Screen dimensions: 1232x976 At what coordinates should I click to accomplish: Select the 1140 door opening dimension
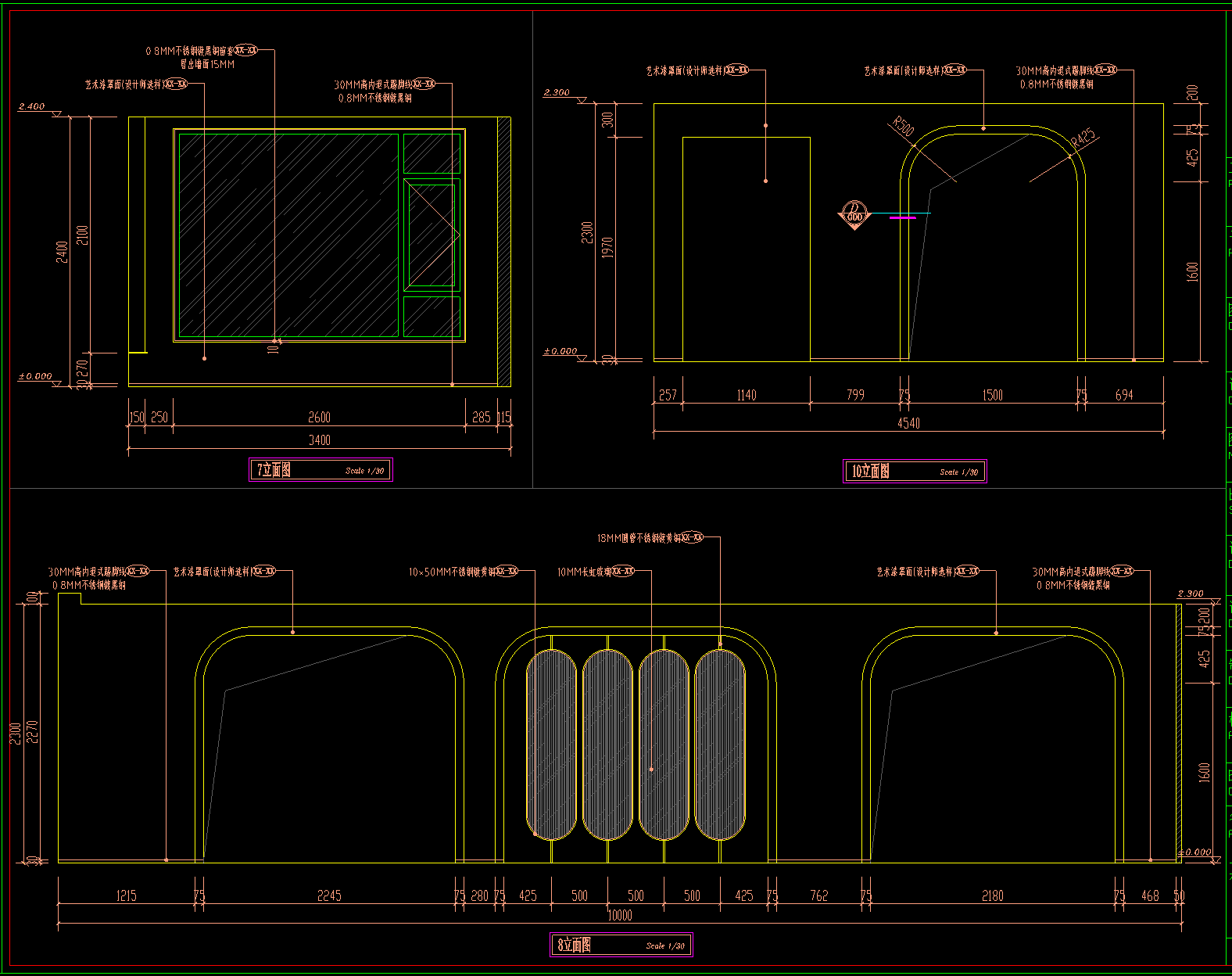click(747, 396)
